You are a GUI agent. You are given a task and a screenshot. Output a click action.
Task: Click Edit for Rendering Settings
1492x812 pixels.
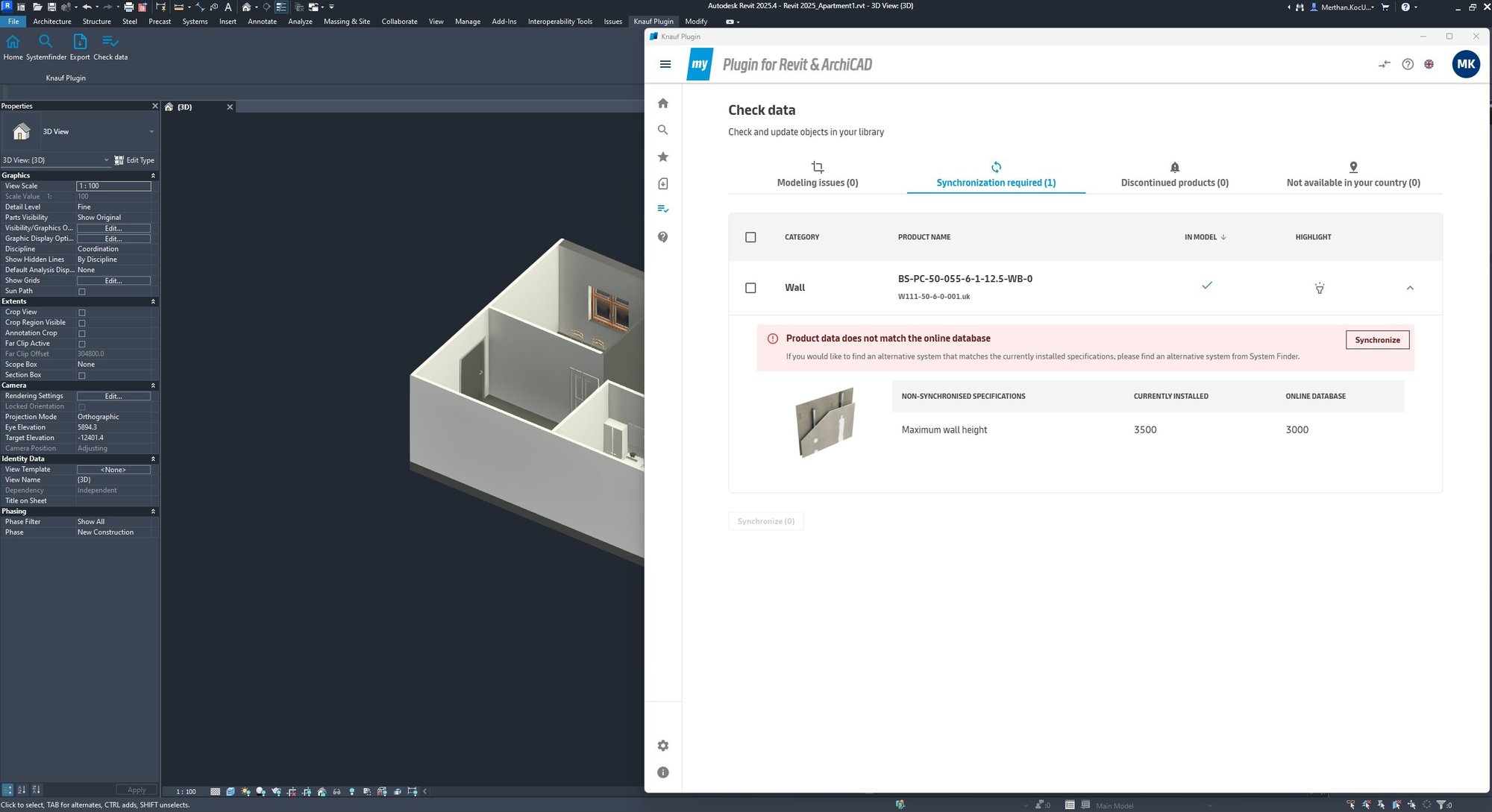pos(113,396)
